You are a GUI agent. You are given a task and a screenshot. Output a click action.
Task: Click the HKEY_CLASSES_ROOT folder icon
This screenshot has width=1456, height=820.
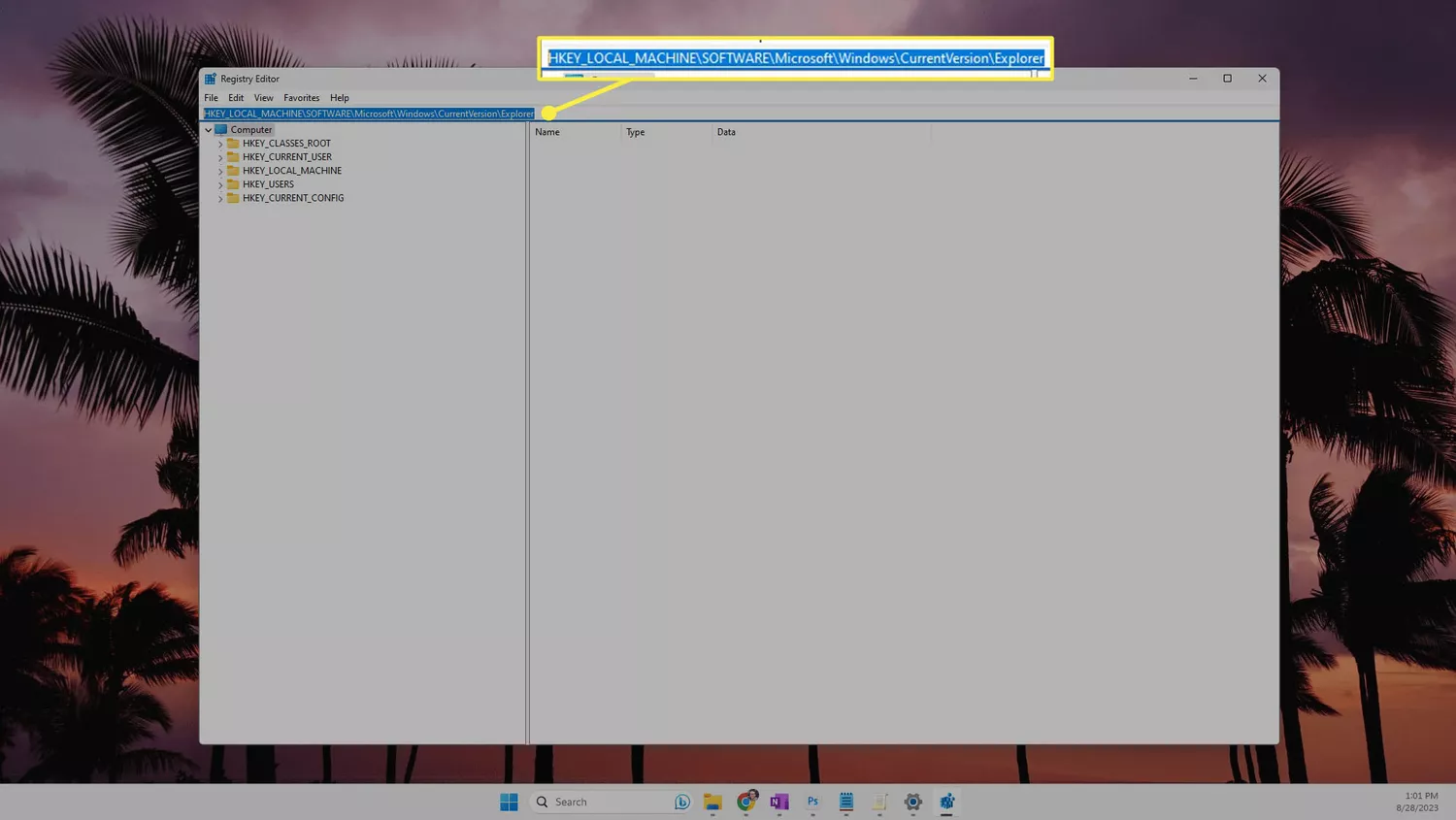233,144
